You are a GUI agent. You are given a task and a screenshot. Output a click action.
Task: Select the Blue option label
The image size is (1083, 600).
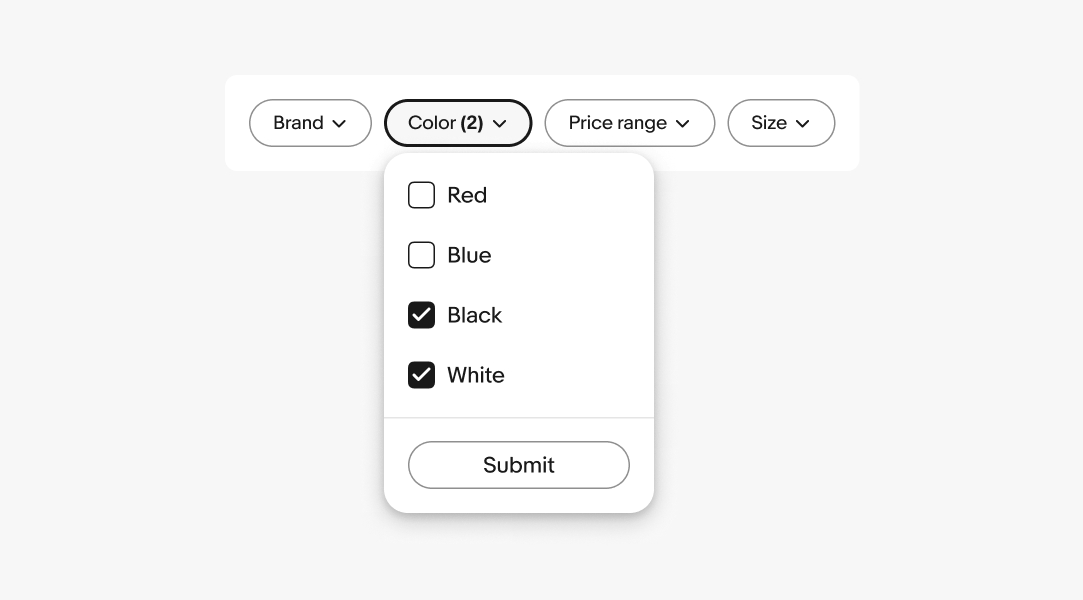[x=469, y=255]
